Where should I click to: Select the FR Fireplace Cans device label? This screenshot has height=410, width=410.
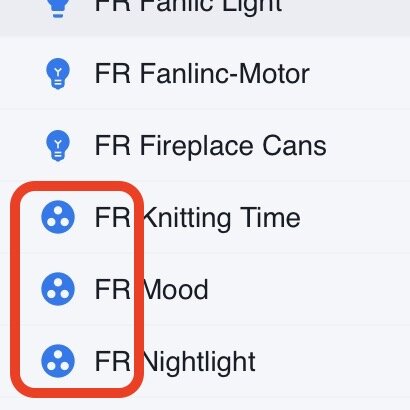(x=211, y=146)
